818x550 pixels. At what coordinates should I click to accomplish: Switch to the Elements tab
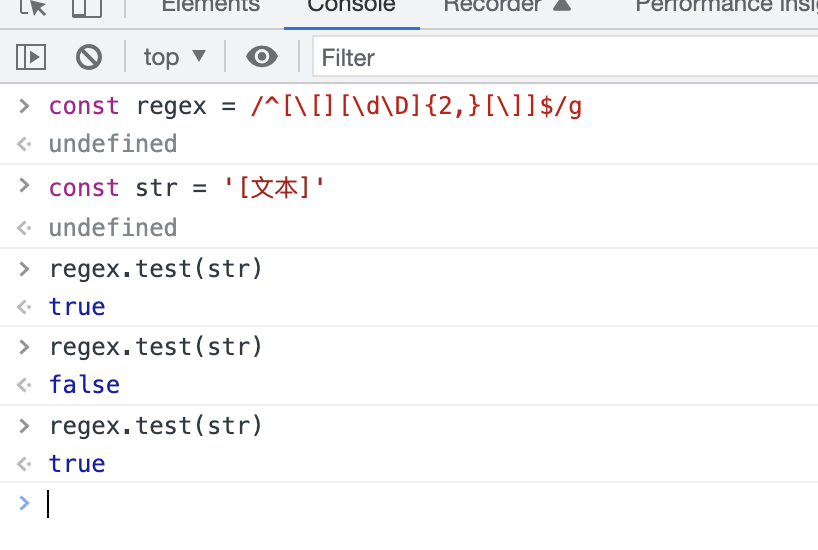tap(210, 6)
